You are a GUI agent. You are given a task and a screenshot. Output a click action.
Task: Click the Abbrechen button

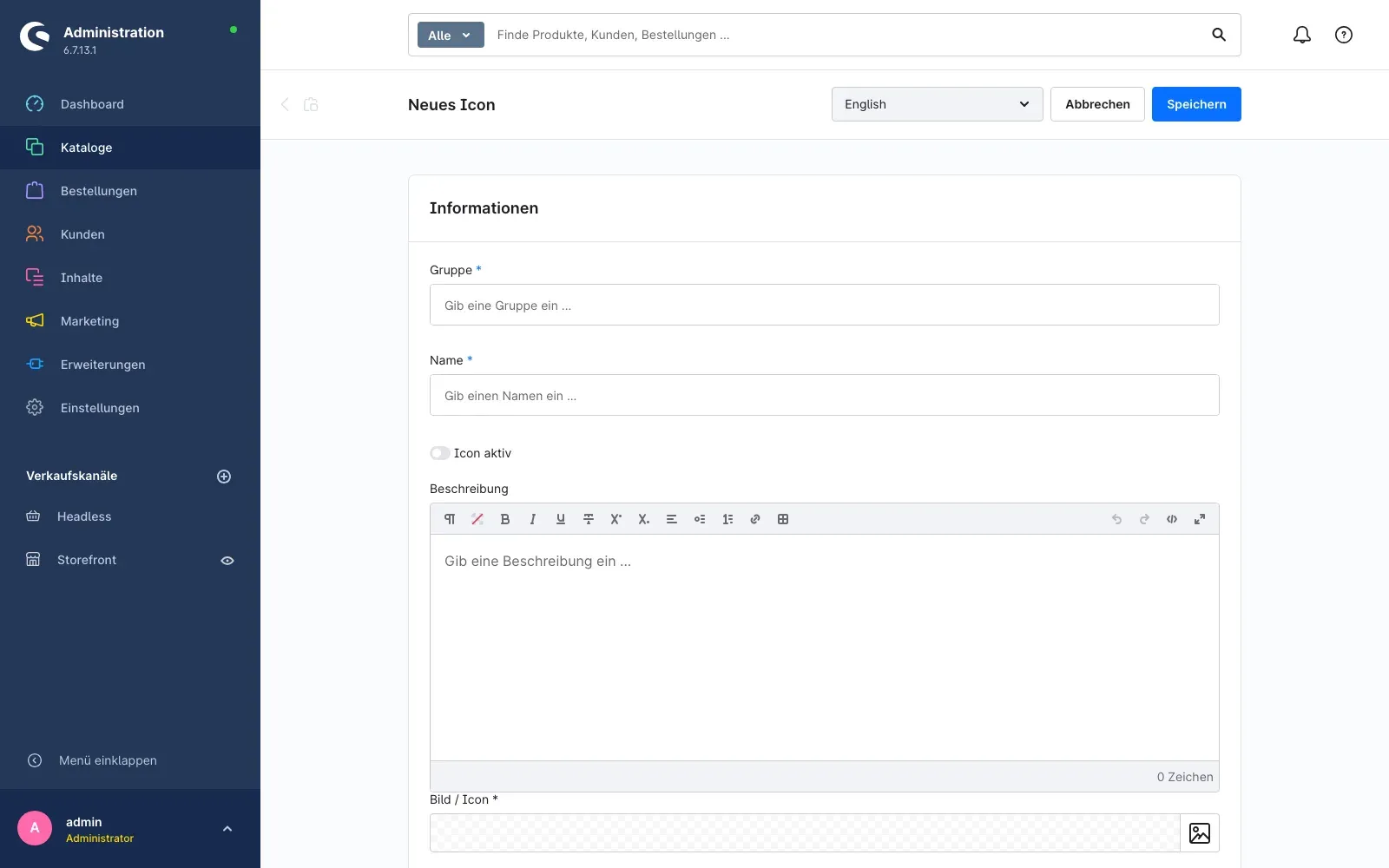[1097, 104]
